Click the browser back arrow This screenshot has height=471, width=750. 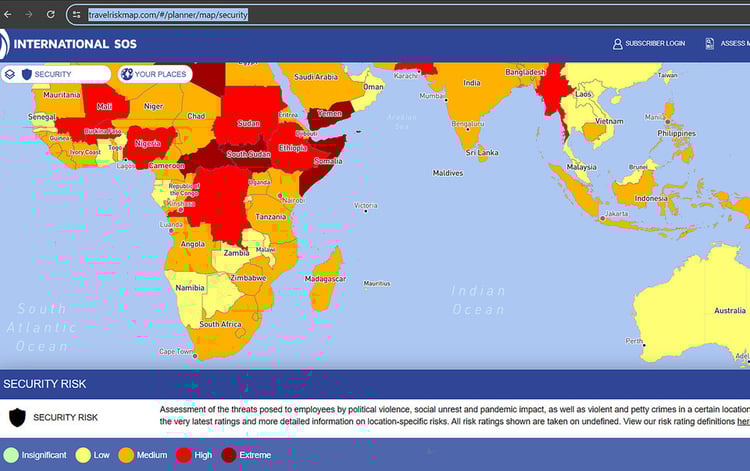point(7,15)
